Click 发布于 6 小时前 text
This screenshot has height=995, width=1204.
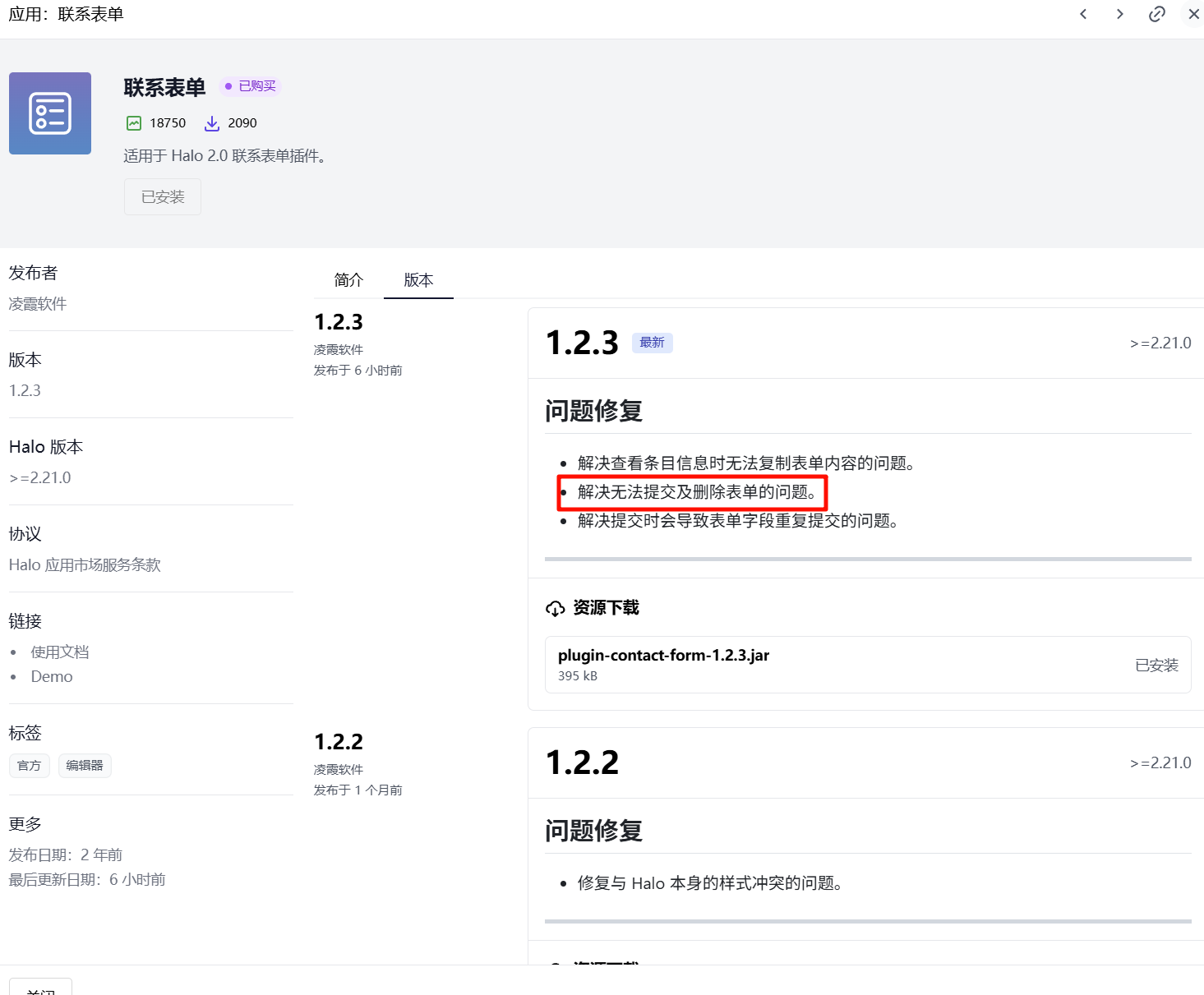(x=358, y=371)
